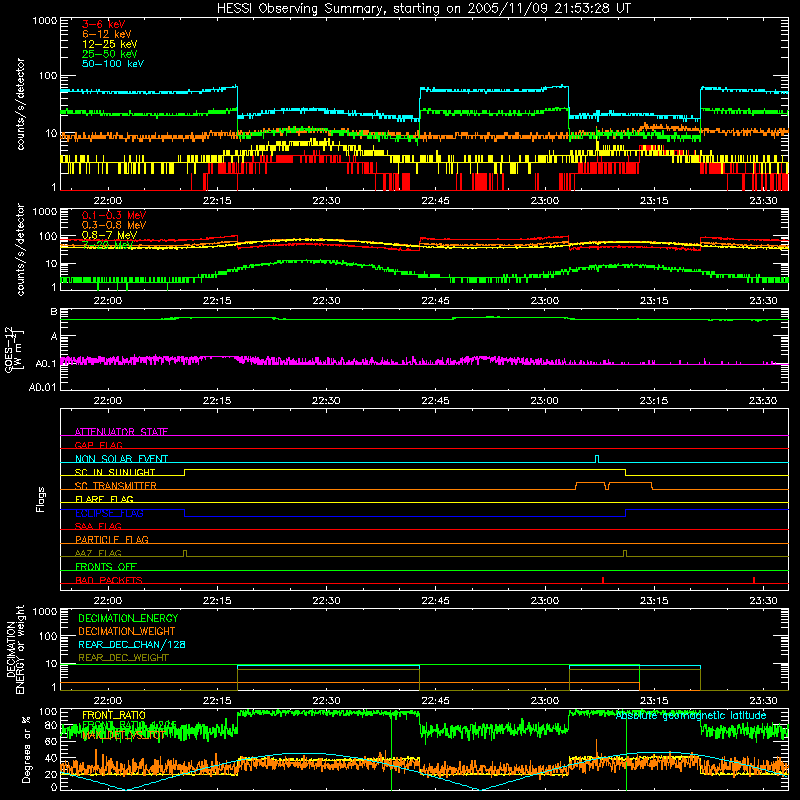Click 22:45 tick label under MeV panel

click(x=435, y=301)
